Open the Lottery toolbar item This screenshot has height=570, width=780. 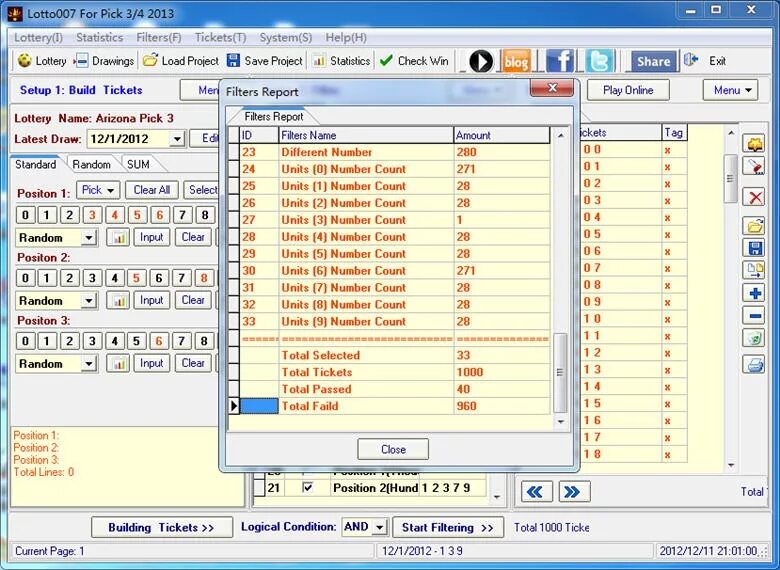(42, 61)
